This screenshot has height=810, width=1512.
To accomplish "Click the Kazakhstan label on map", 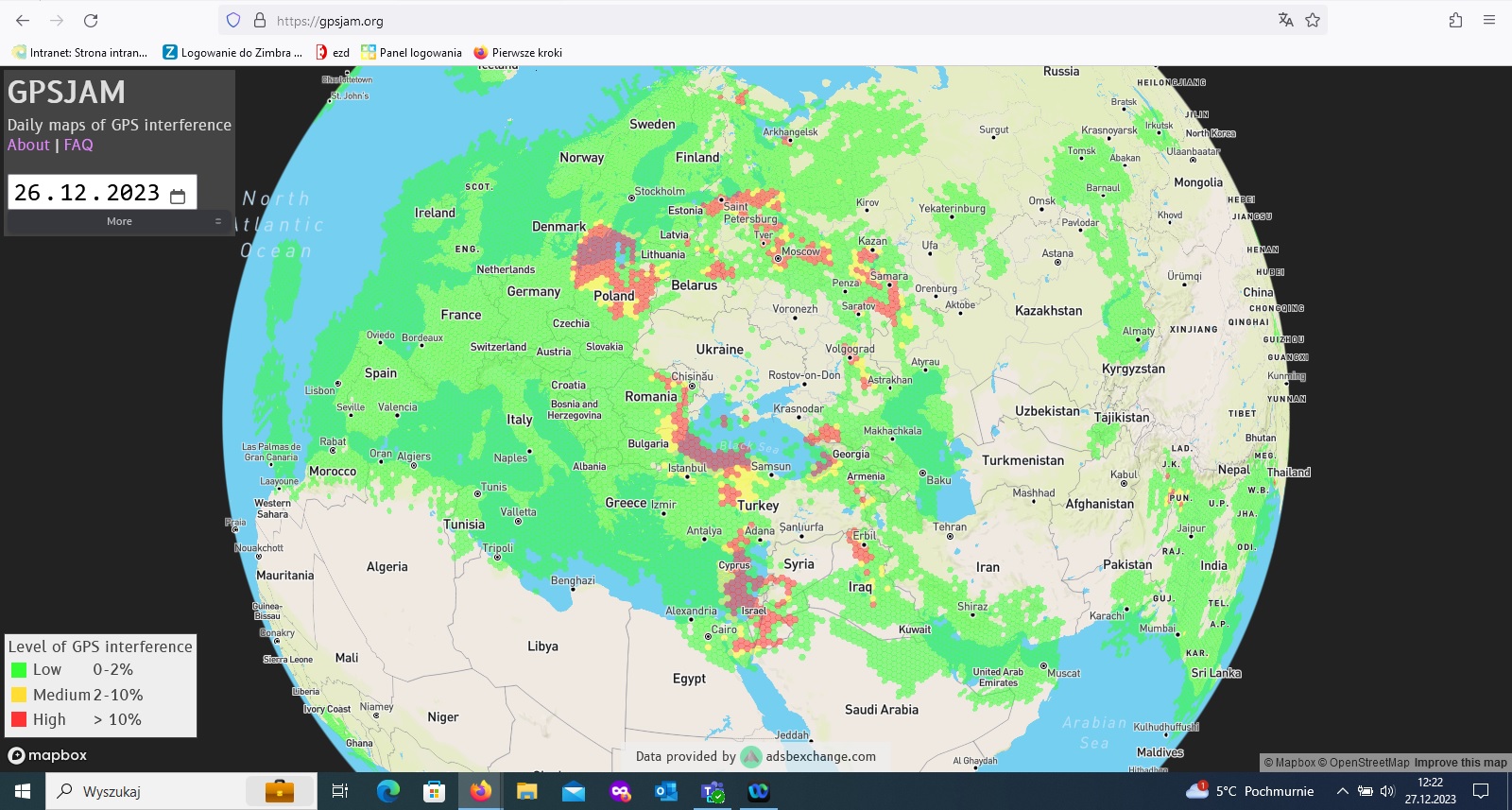I will [1049, 311].
